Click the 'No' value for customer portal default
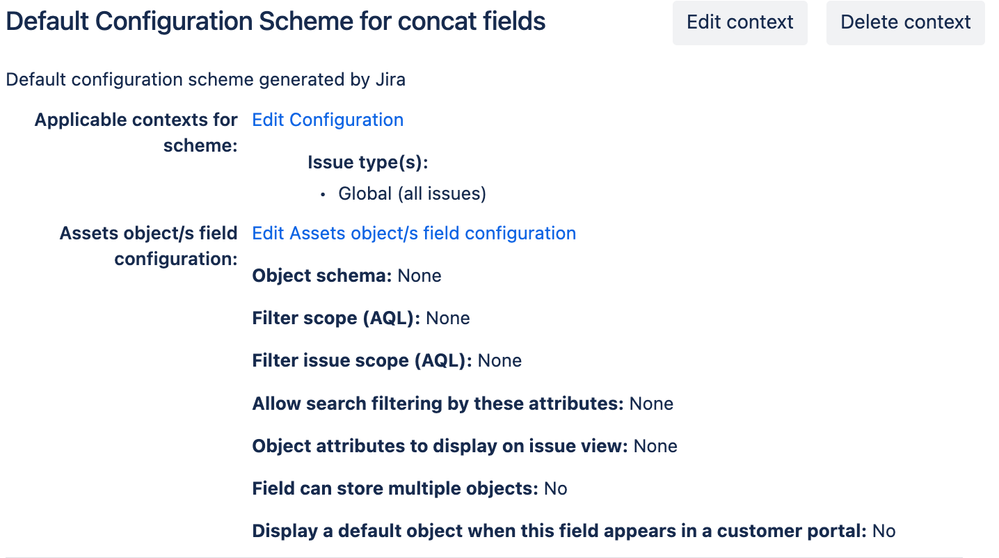The image size is (999, 558). tap(883, 531)
